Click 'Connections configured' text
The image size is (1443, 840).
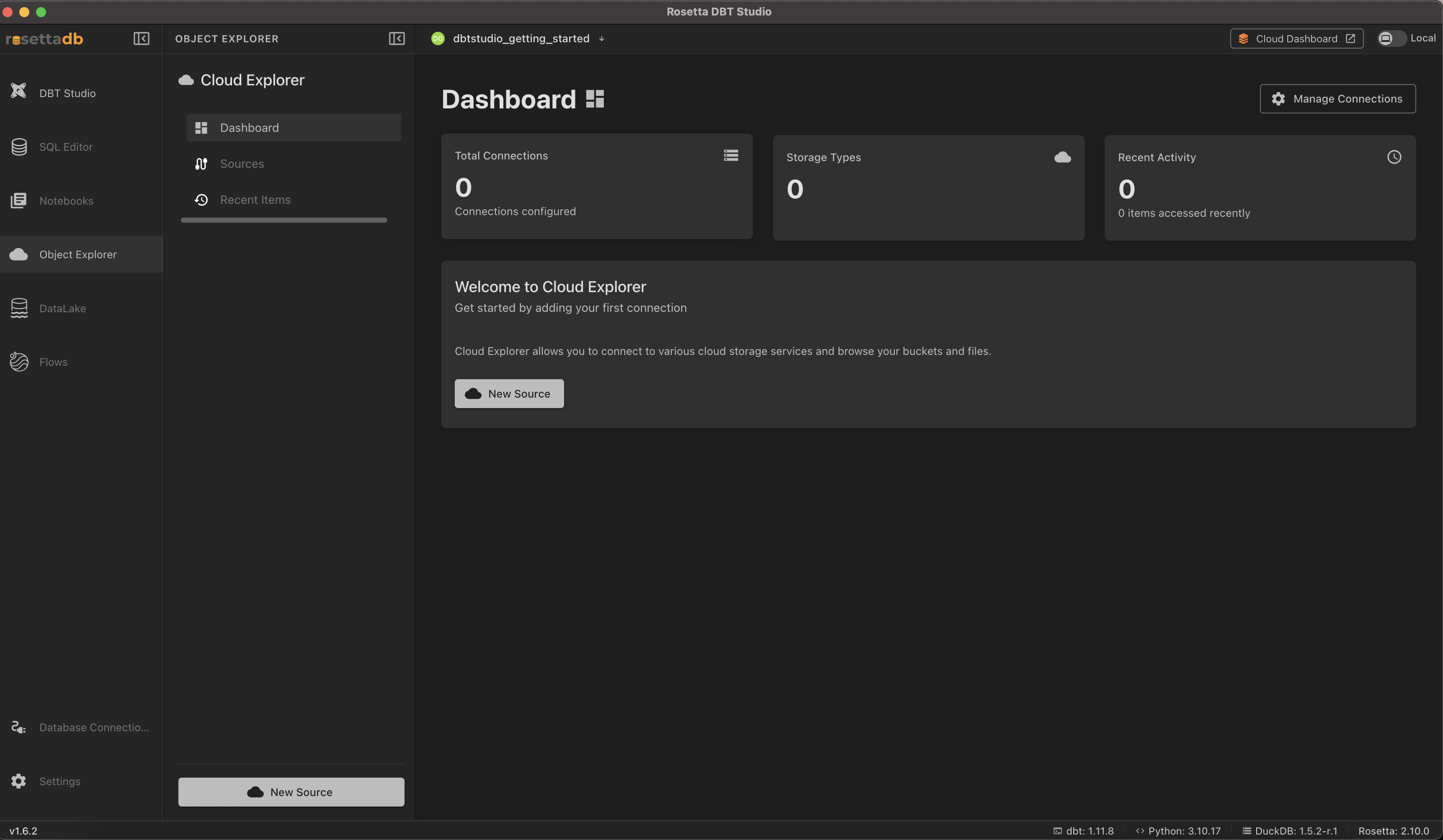pyautogui.click(x=515, y=211)
